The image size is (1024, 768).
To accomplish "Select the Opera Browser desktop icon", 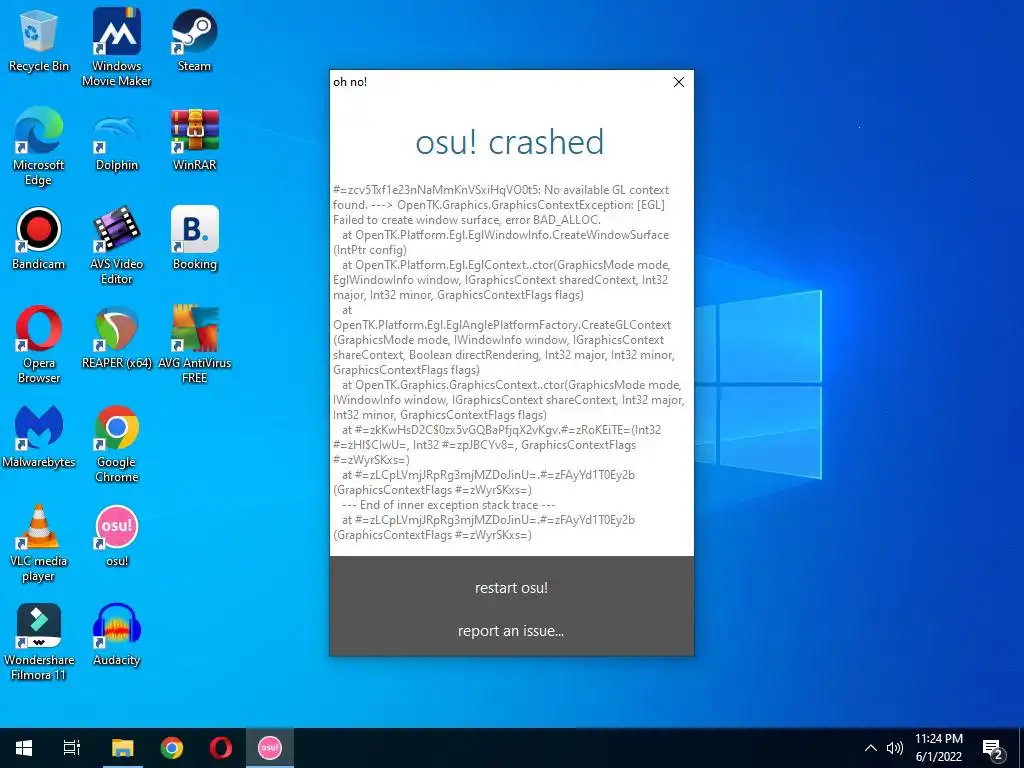I will point(39,345).
